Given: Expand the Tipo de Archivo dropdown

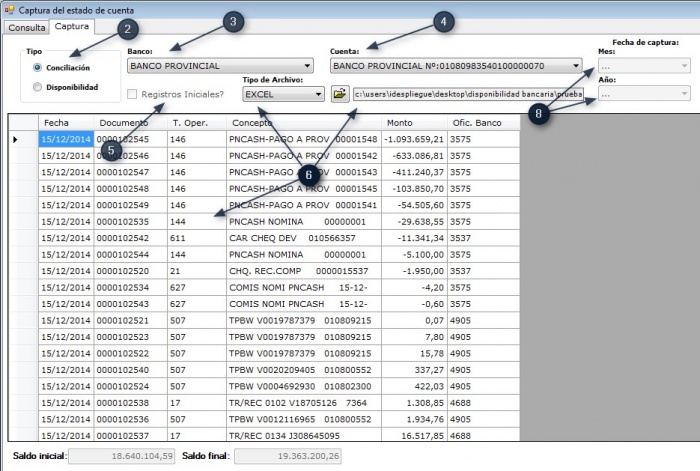Looking at the screenshot, I should click(283, 94).
